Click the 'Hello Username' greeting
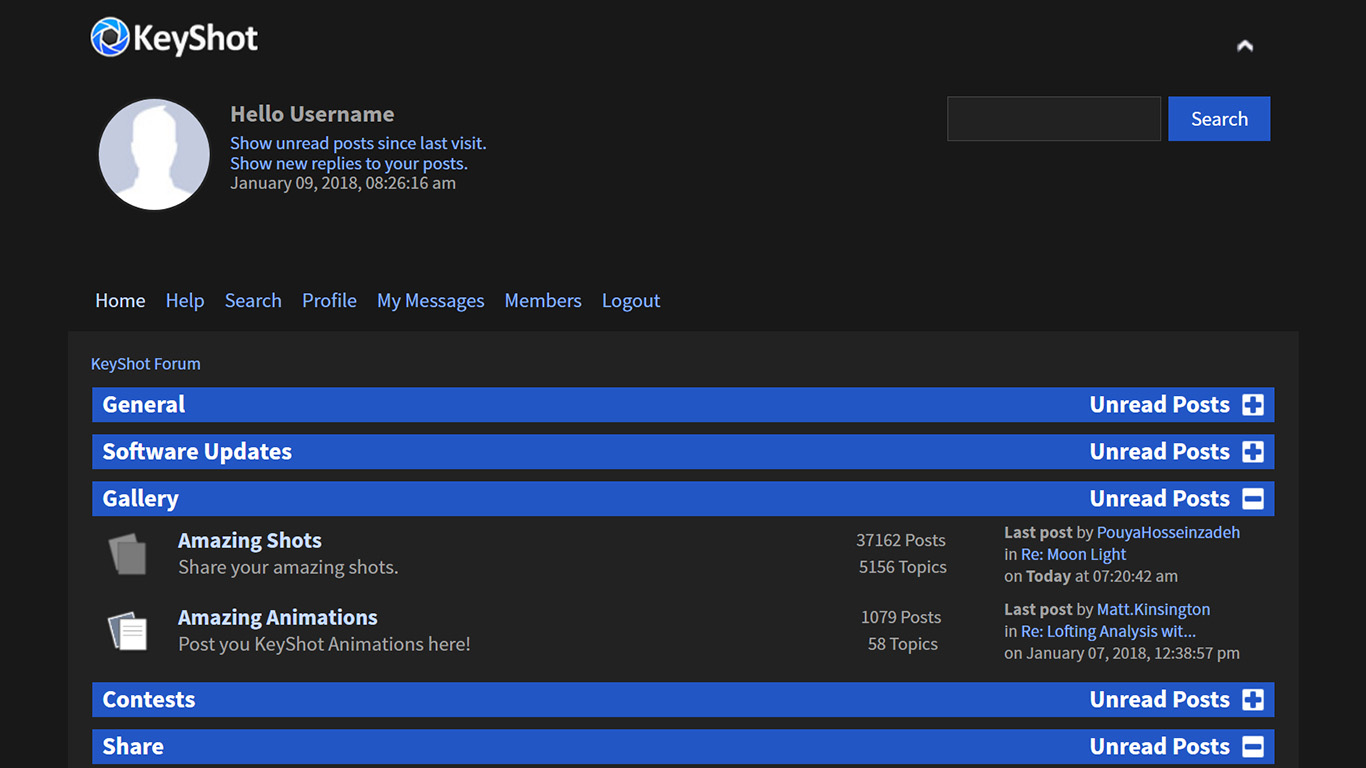1366x768 pixels. 312,114
